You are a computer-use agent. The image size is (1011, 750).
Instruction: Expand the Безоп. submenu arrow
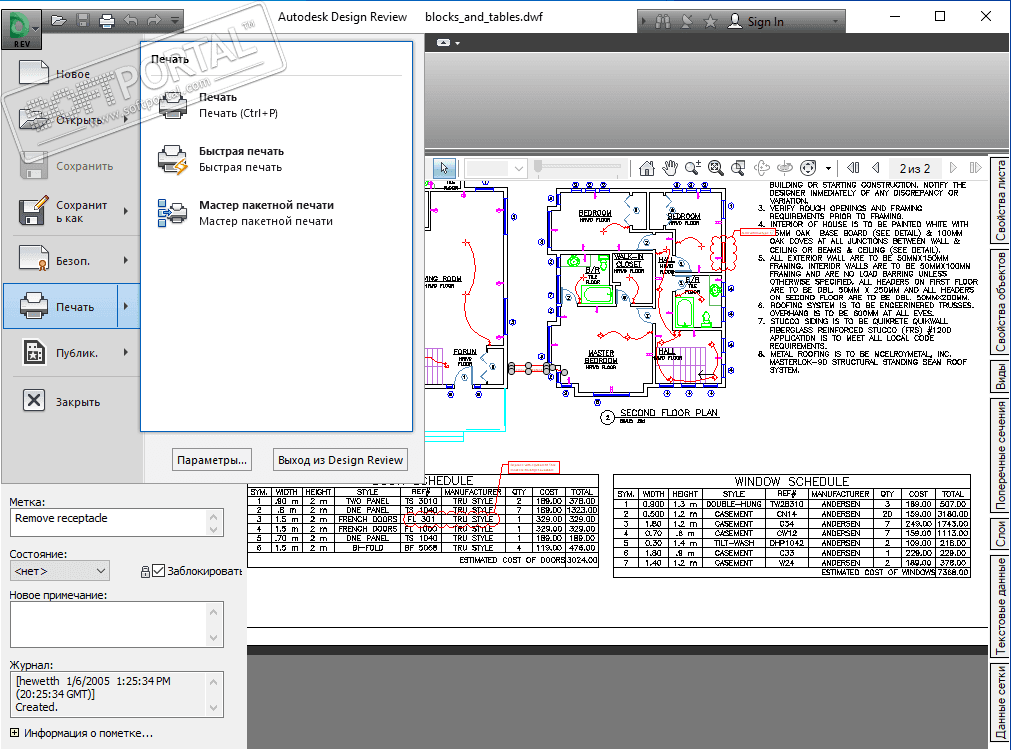pyautogui.click(x=126, y=260)
